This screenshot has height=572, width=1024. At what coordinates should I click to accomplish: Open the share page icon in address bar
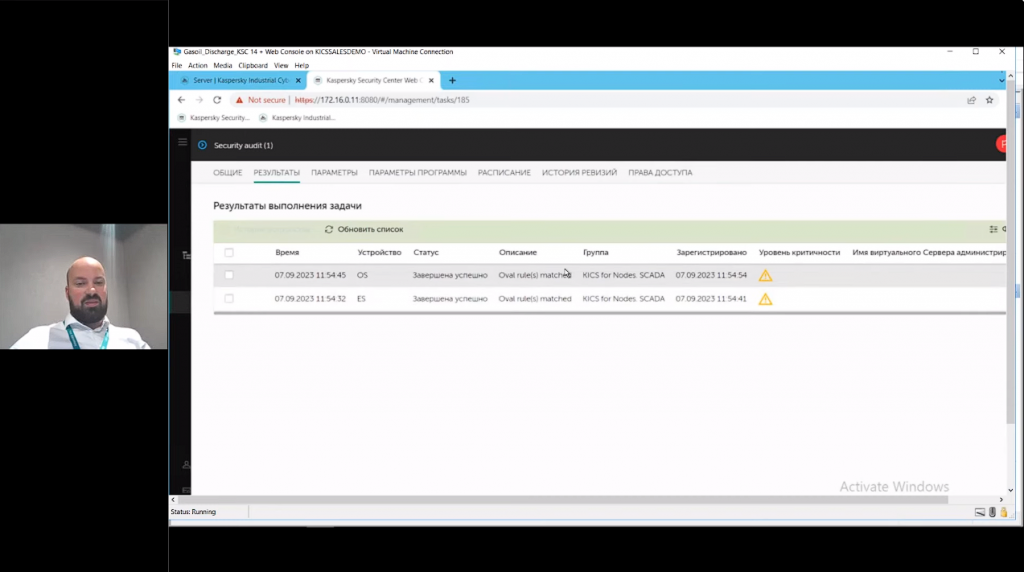click(971, 100)
